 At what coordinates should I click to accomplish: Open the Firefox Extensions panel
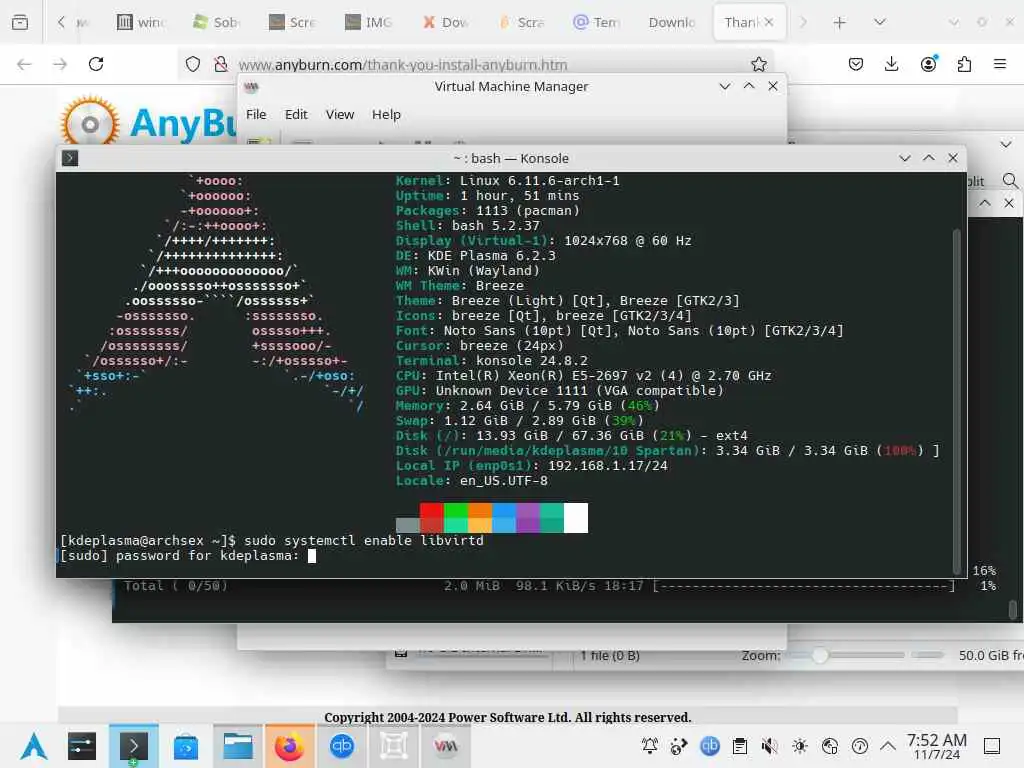(x=964, y=64)
